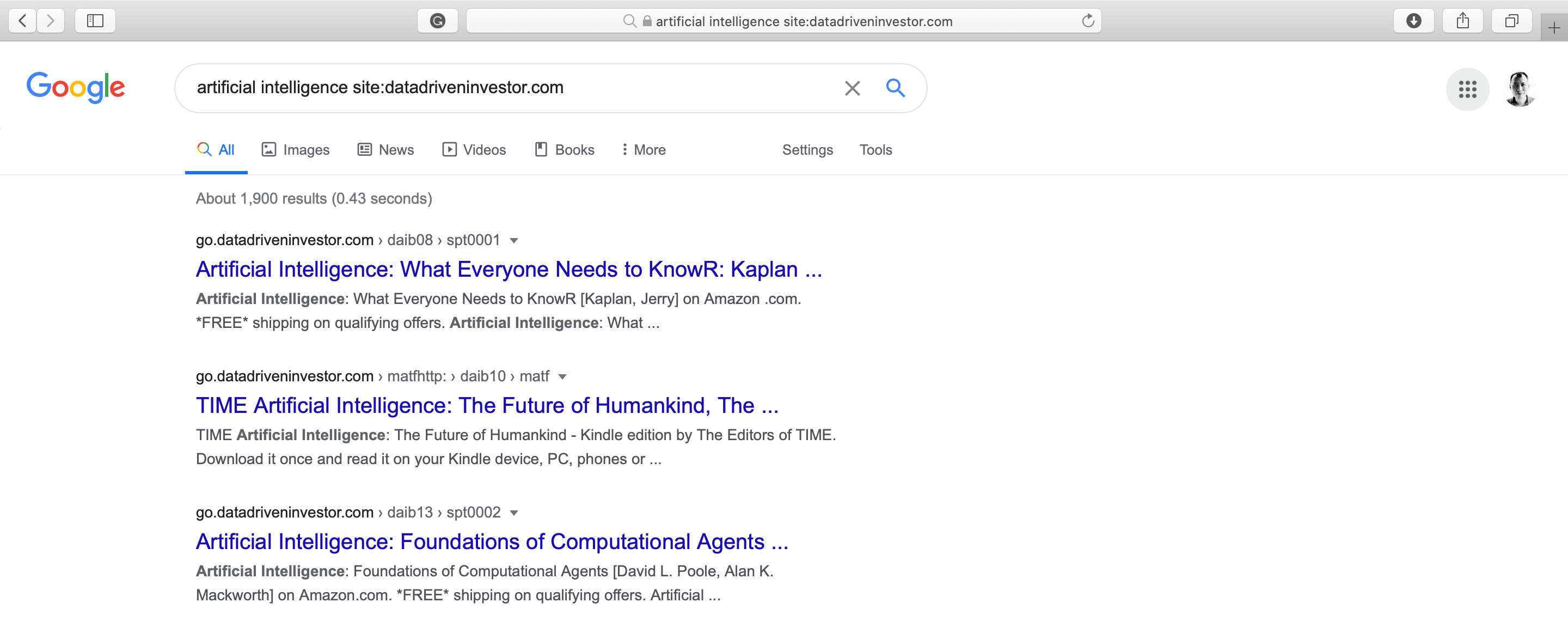Click the Google logo
1568x621 pixels.
tap(76, 87)
